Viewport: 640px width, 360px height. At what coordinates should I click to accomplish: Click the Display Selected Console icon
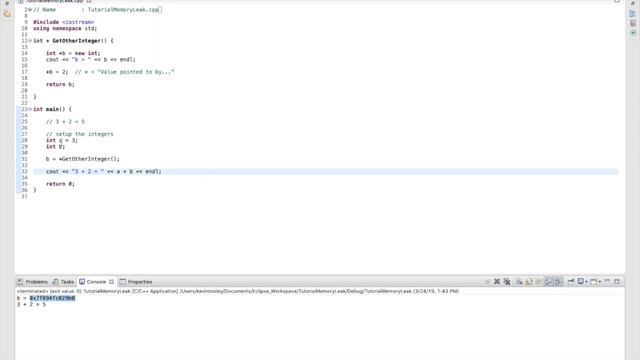click(580, 282)
